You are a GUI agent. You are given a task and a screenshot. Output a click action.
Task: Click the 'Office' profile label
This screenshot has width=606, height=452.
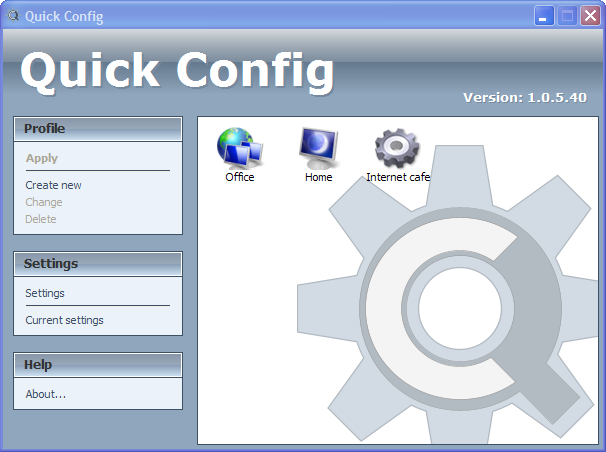tap(240, 177)
